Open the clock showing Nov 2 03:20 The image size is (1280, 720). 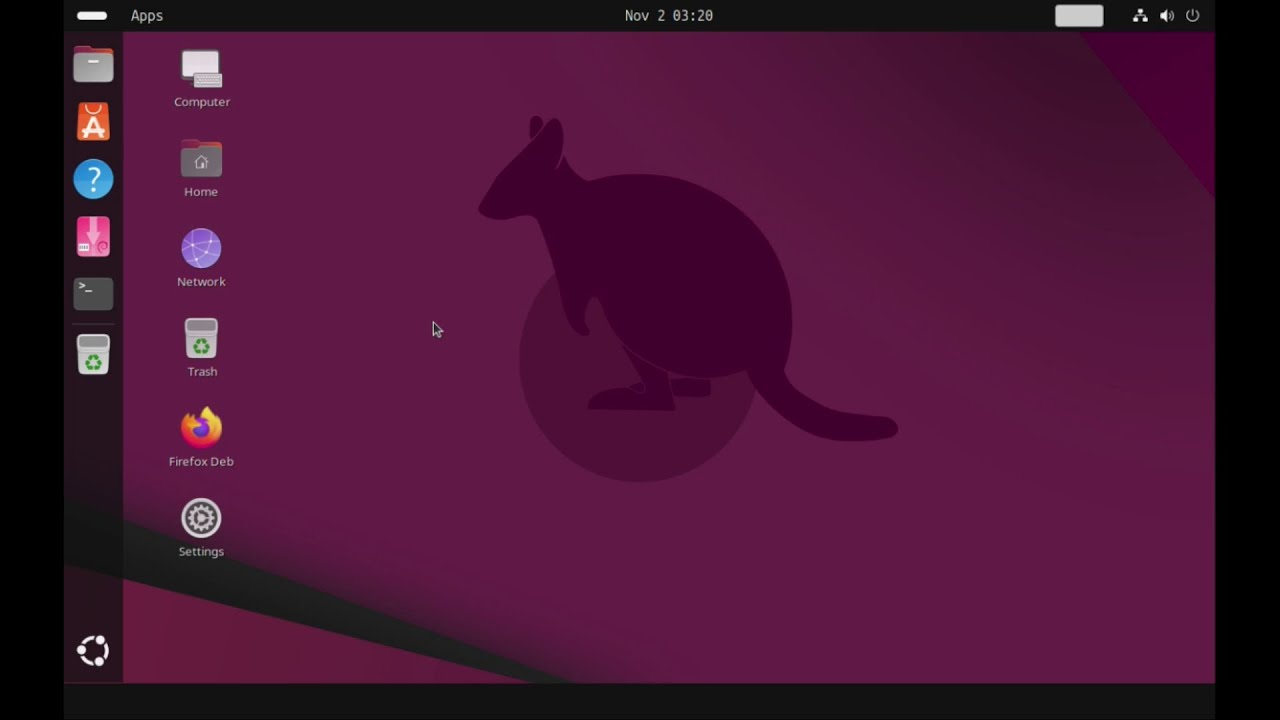pyautogui.click(x=669, y=16)
